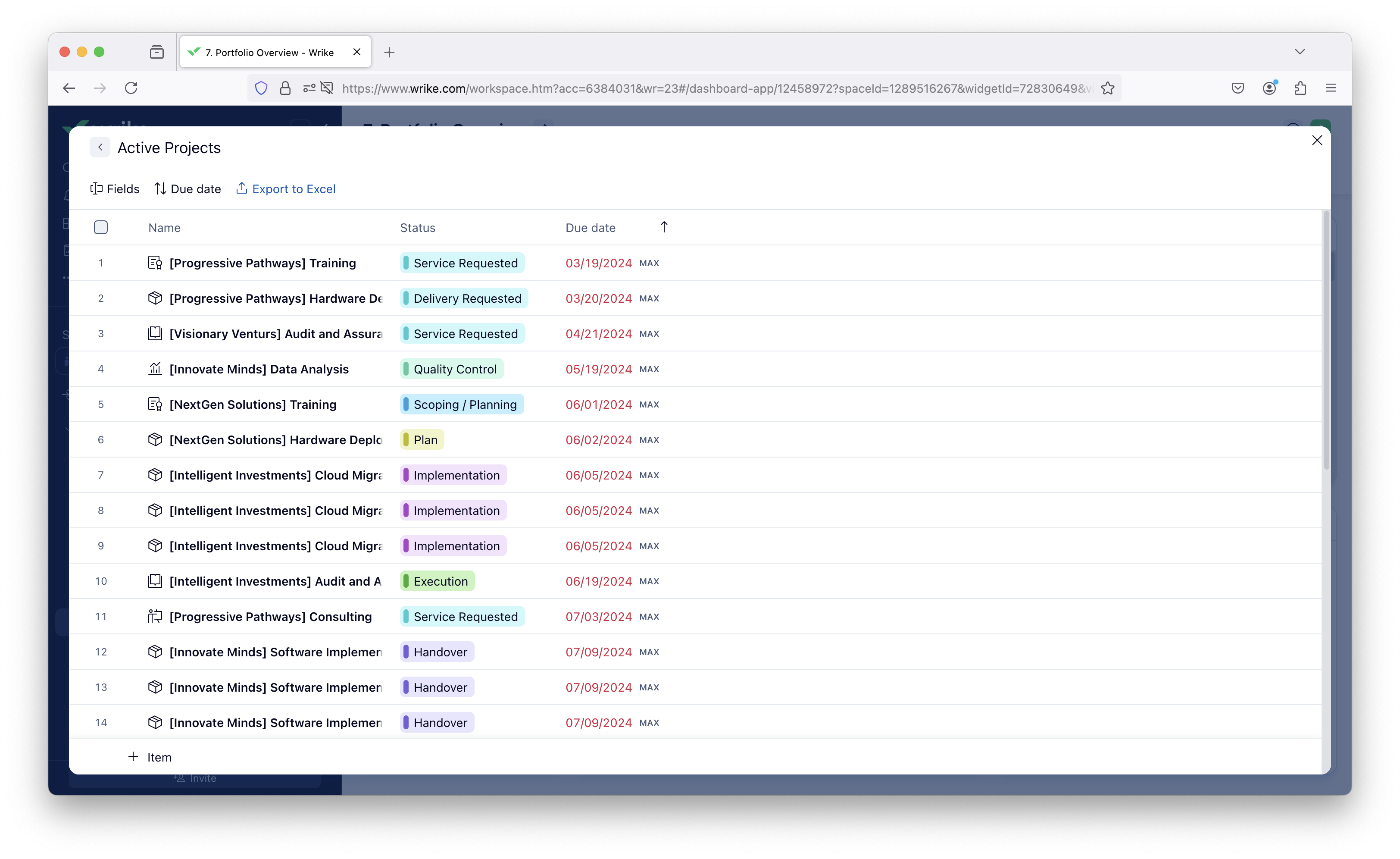Open Firefox account profile icon
Viewport: 1400px width, 859px height.
(x=1269, y=88)
